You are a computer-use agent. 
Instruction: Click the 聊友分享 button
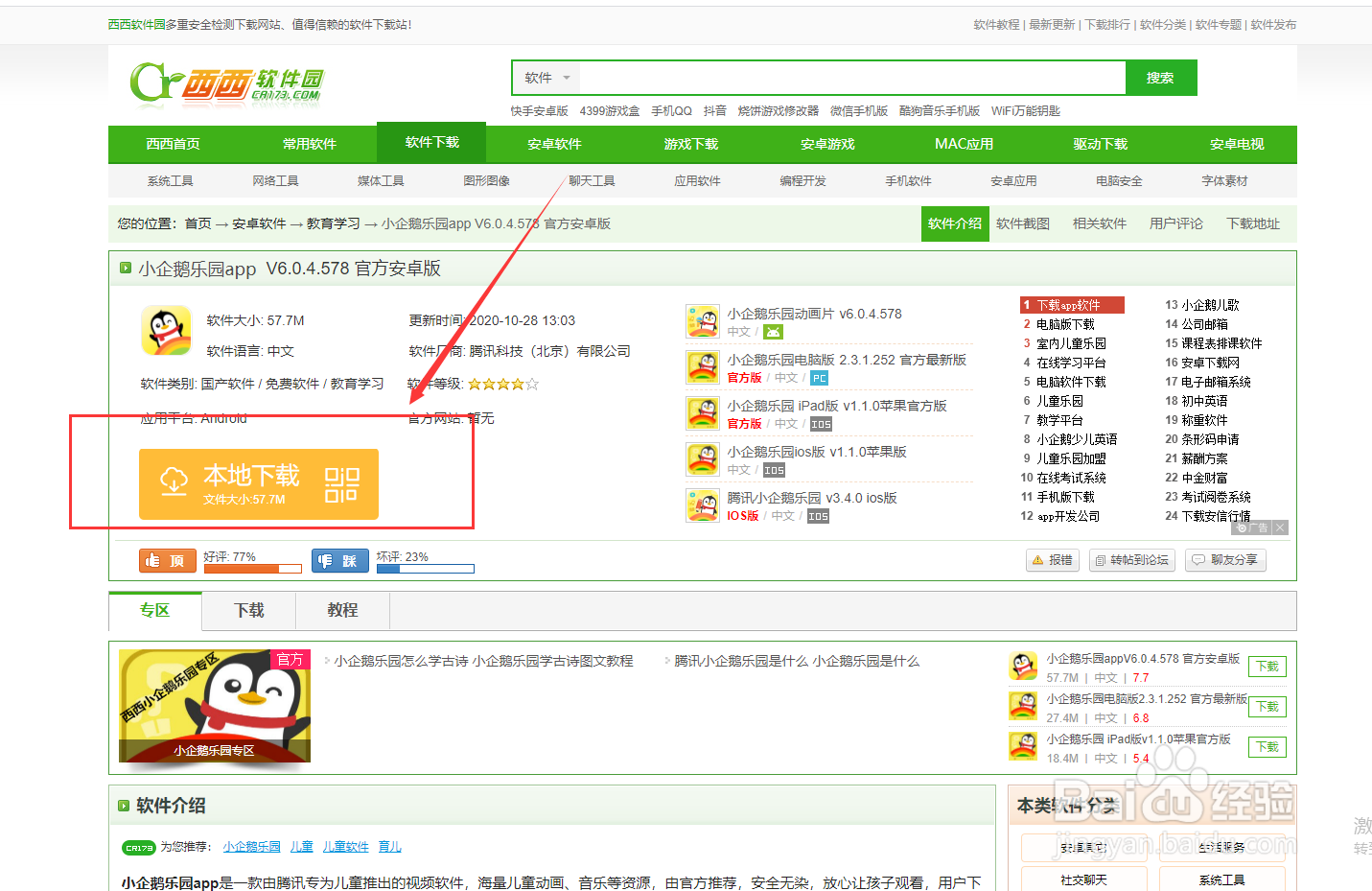coord(1225,560)
